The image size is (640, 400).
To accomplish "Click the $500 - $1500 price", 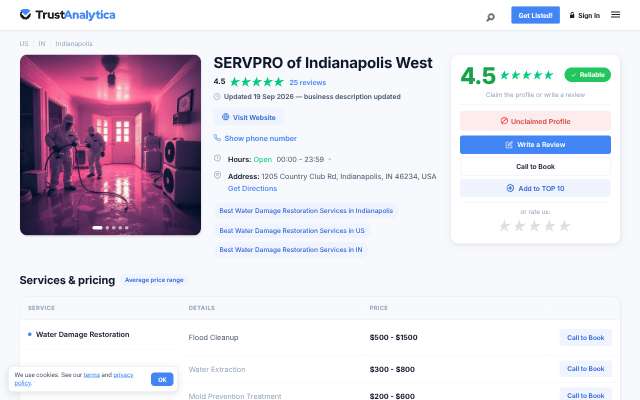I will click(x=393, y=338).
